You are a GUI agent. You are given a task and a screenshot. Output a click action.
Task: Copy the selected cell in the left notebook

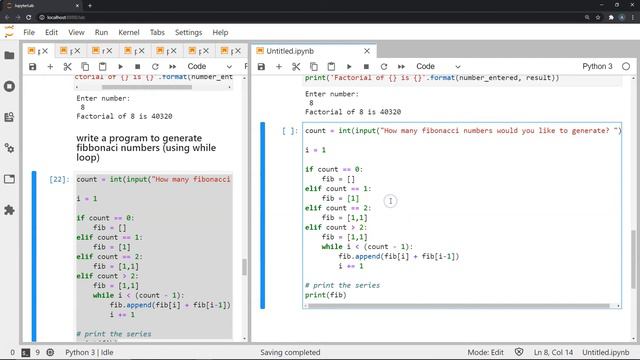(85, 67)
